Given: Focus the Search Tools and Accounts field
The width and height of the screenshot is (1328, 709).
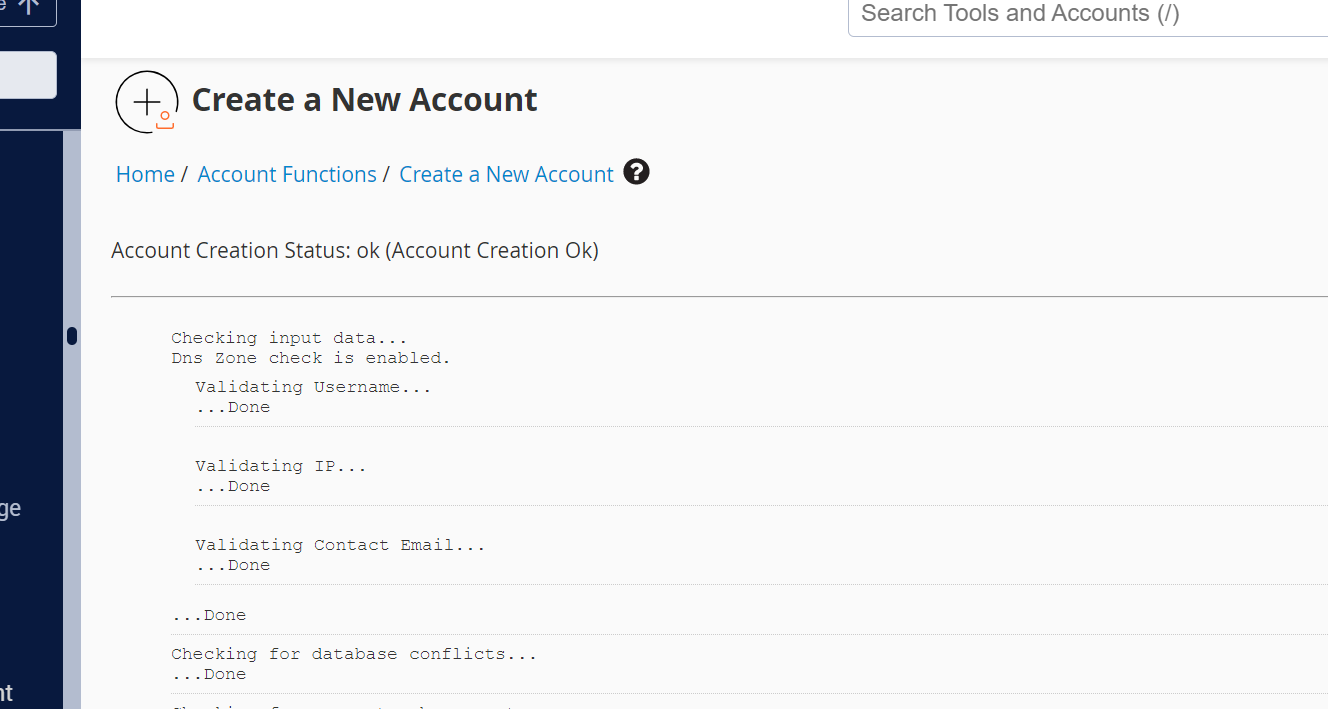Looking at the screenshot, I should [x=1088, y=14].
